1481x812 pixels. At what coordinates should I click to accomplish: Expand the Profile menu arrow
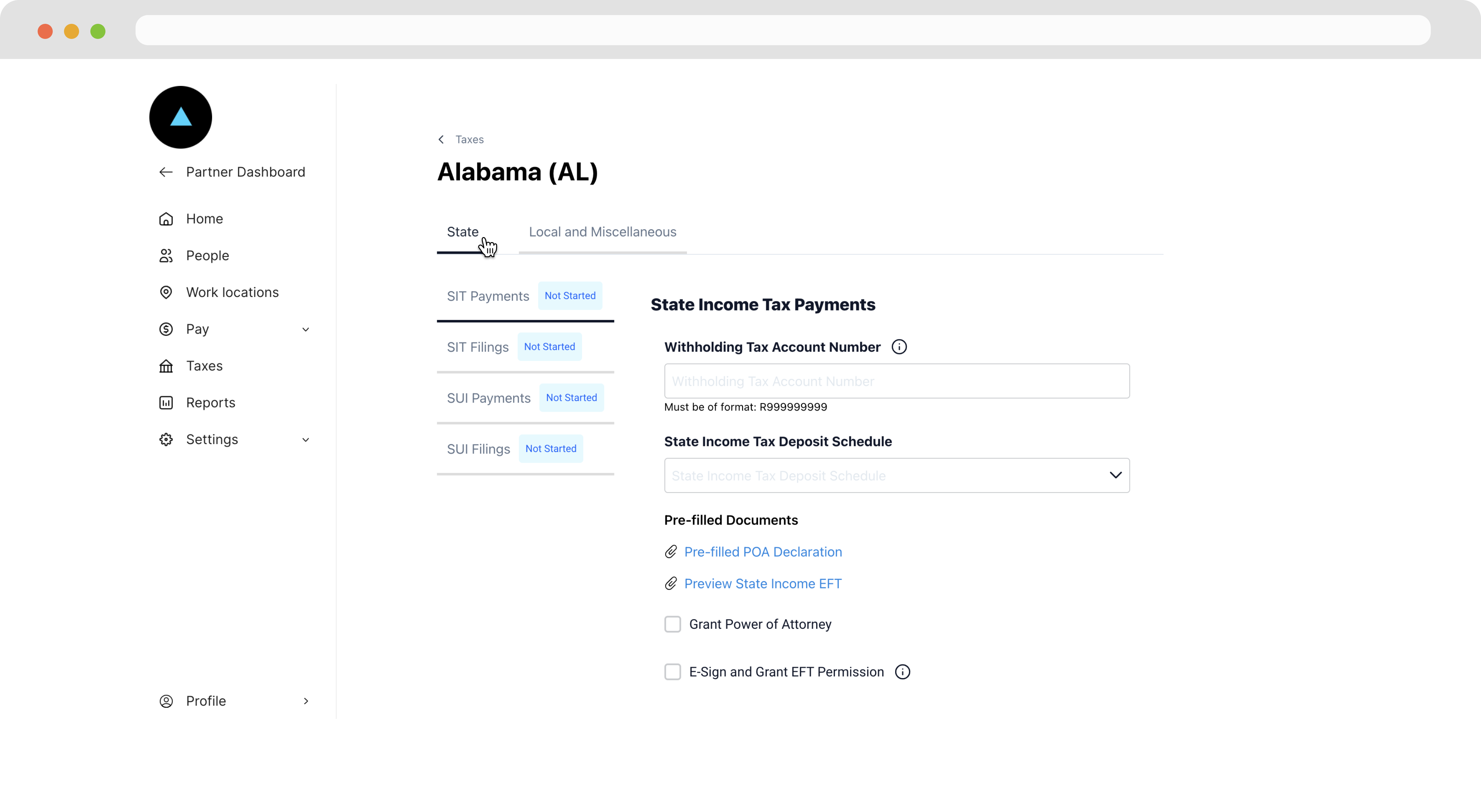tap(306, 701)
